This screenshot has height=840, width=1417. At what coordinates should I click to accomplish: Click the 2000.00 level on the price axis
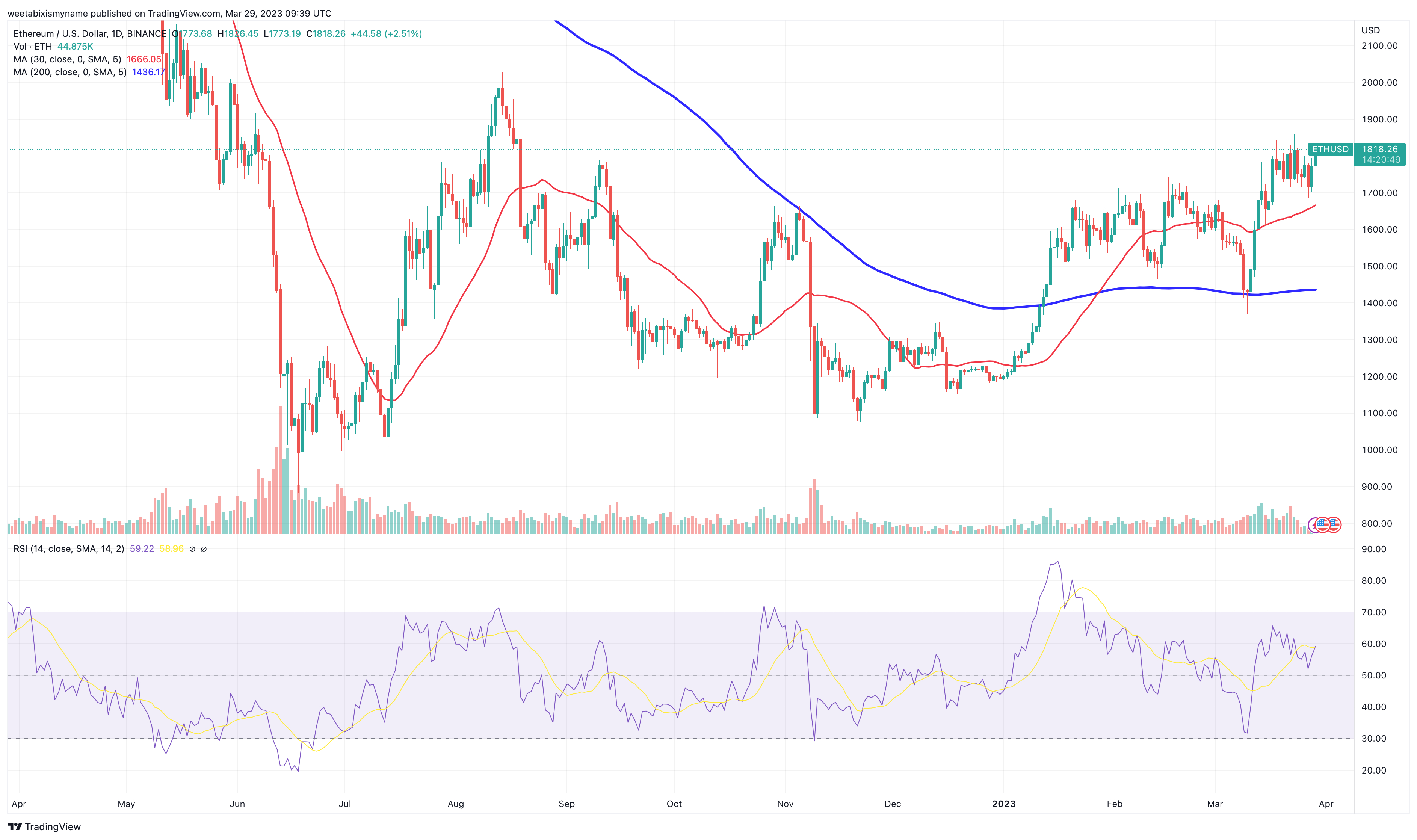pos(1379,83)
